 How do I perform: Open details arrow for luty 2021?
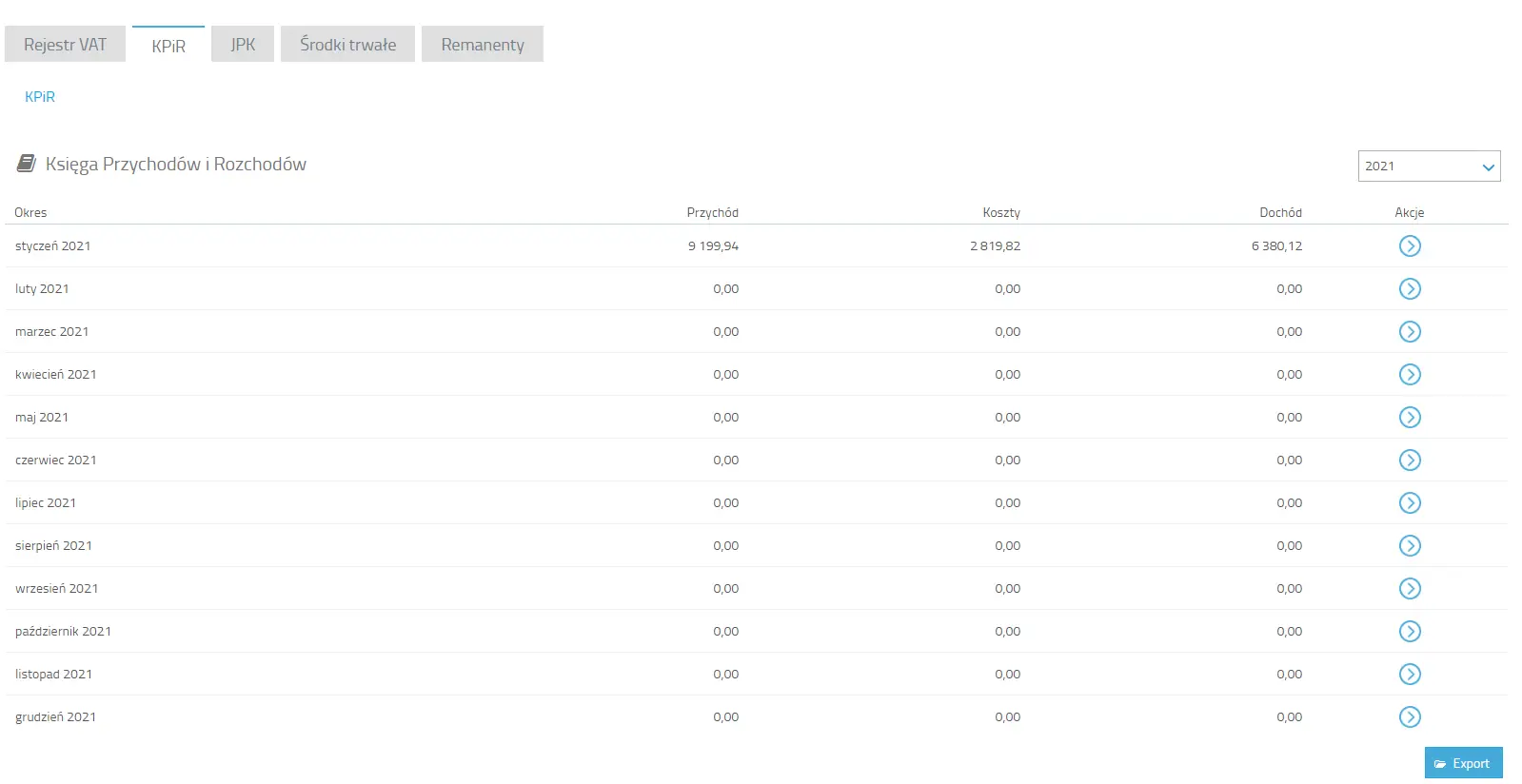click(x=1410, y=289)
